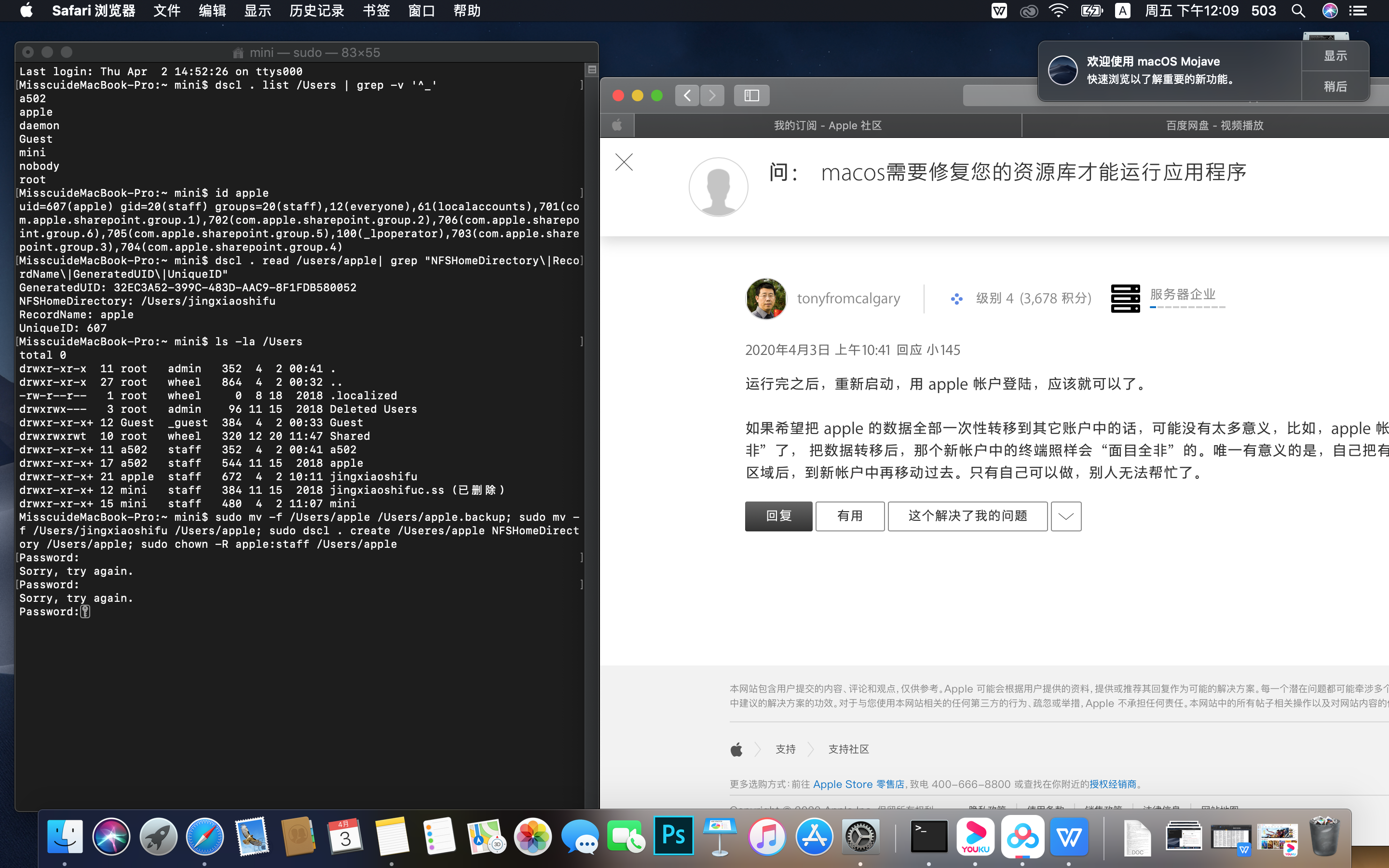This screenshot has height=868, width=1389.
Task: Click the Safari forward navigation arrow
Action: coord(712,95)
